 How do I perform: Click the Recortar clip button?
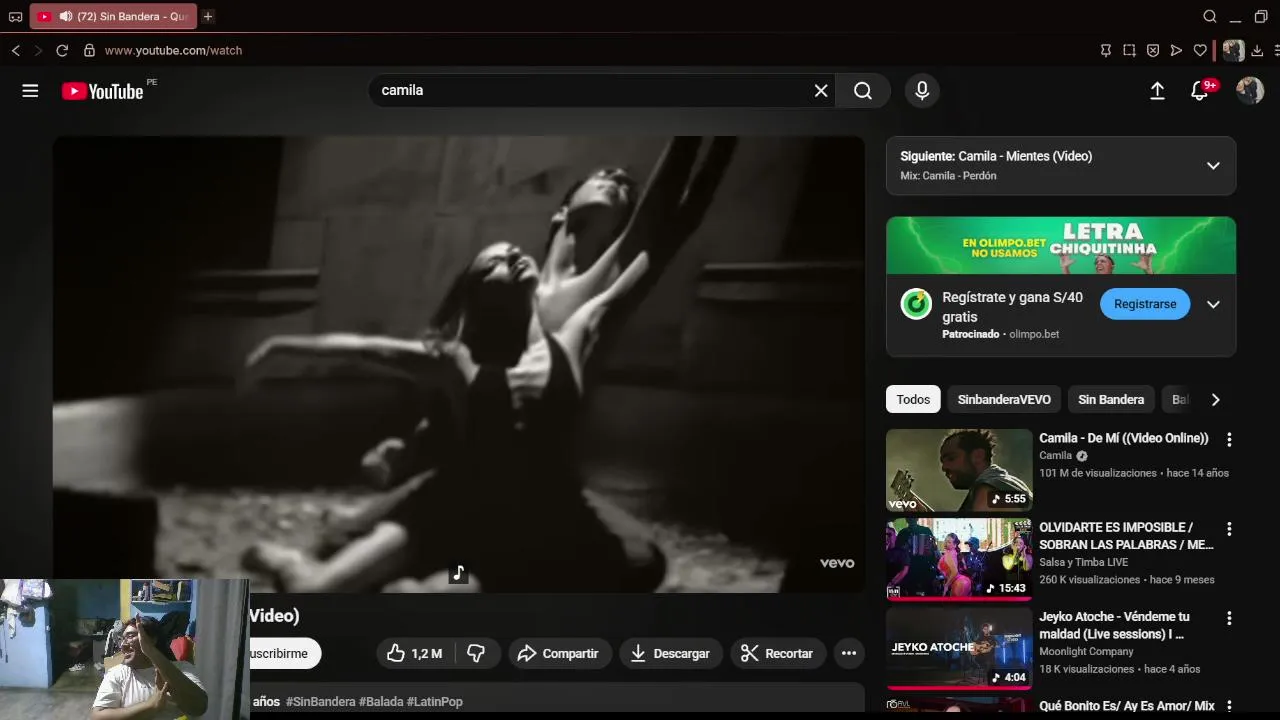tap(778, 653)
